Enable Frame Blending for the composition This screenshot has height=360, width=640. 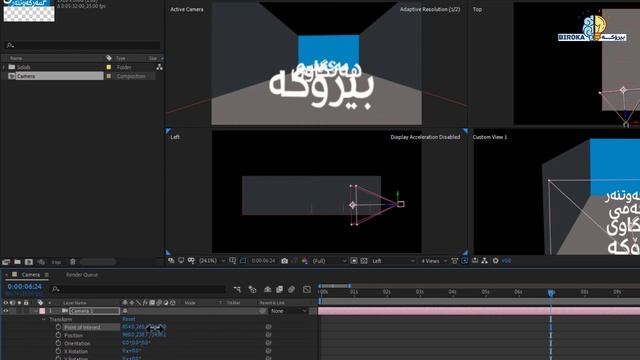tap(279, 289)
